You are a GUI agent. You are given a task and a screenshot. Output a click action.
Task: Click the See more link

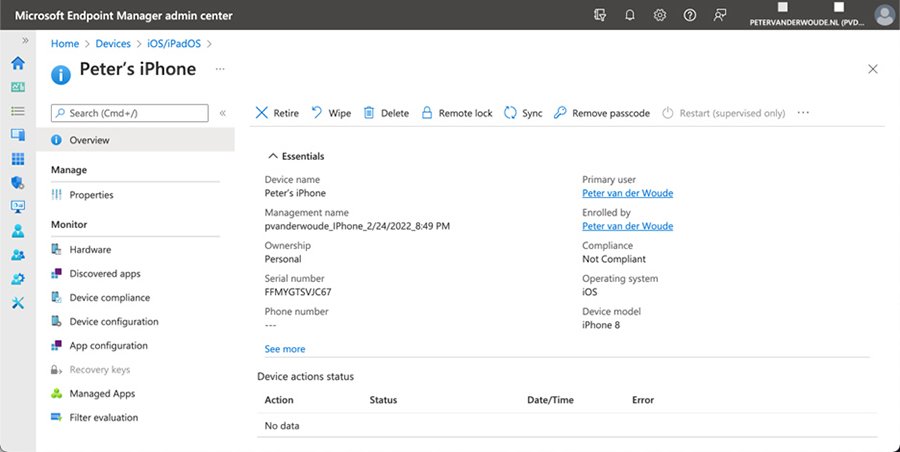285,349
